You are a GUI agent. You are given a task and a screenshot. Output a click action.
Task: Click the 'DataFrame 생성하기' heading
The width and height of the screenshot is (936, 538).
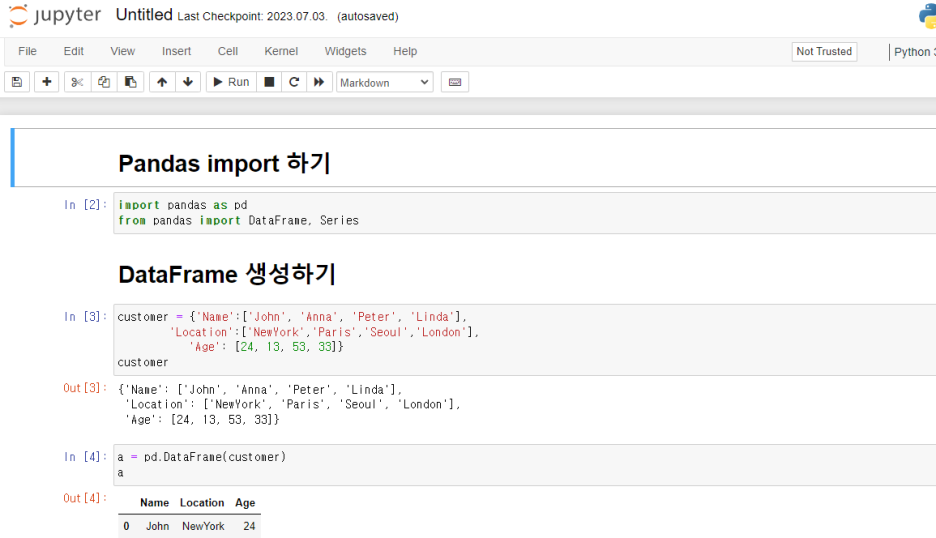(x=227, y=275)
